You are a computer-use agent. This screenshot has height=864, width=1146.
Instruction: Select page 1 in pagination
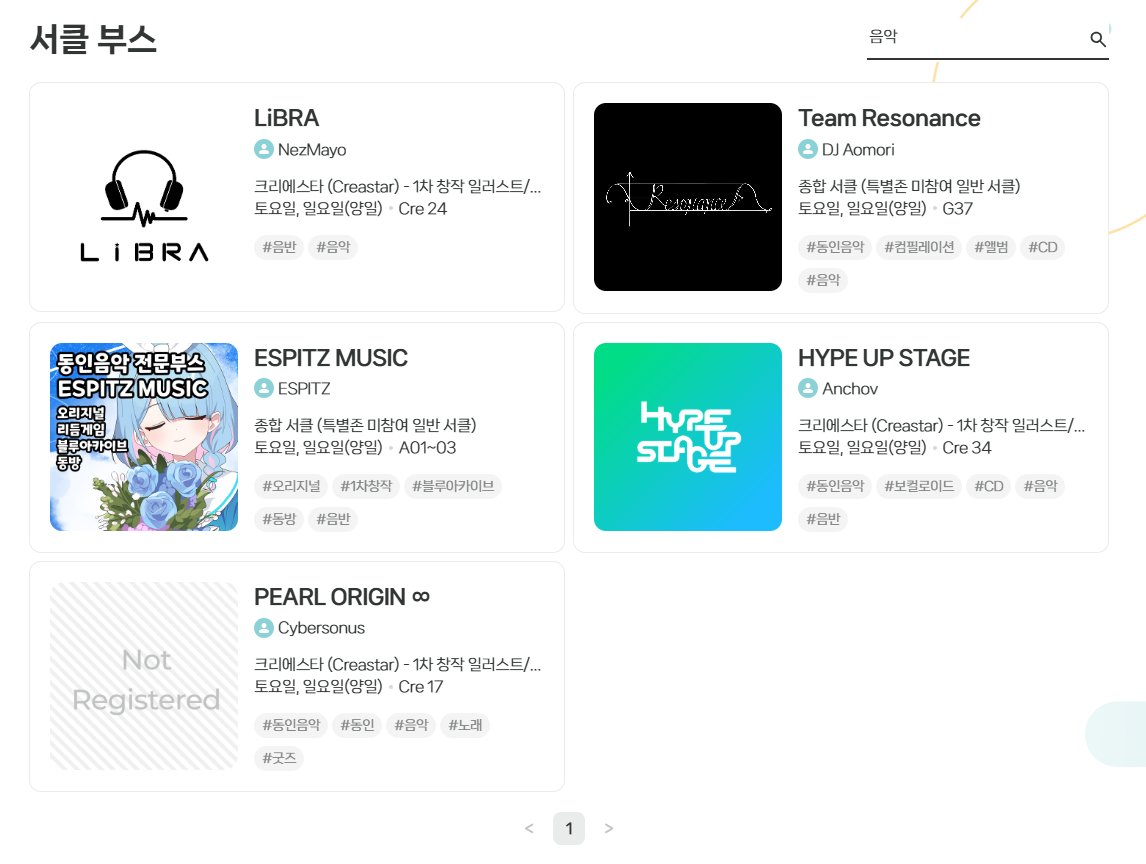point(569,828)
